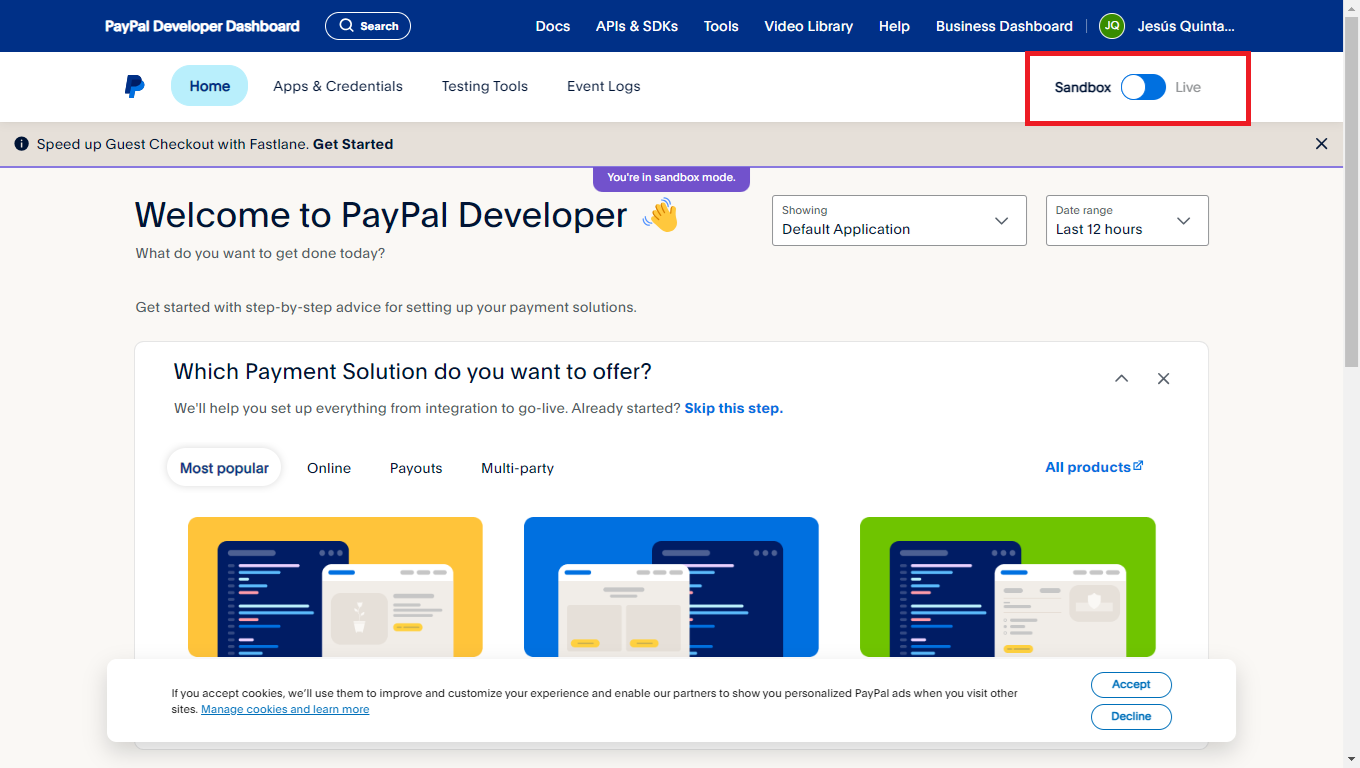The image size is (1360, 768).
Task: Dismiss the Fastlane banner with the X
Action: (1322, 144)
